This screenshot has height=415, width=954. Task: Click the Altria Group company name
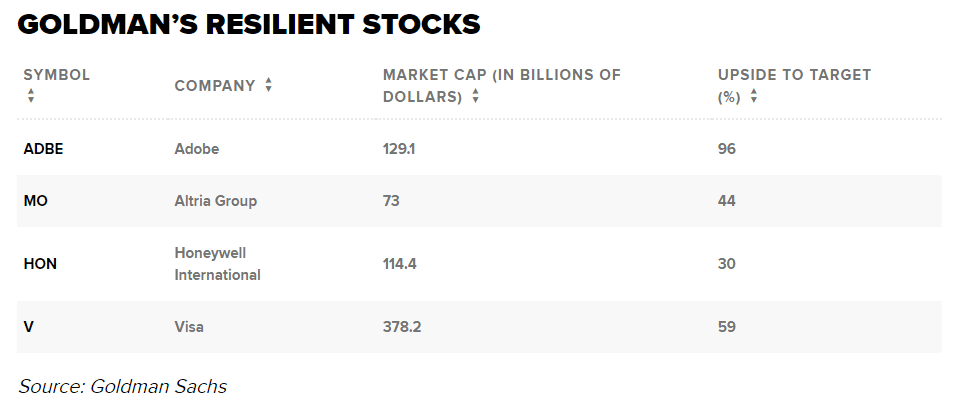coord(215,201)
